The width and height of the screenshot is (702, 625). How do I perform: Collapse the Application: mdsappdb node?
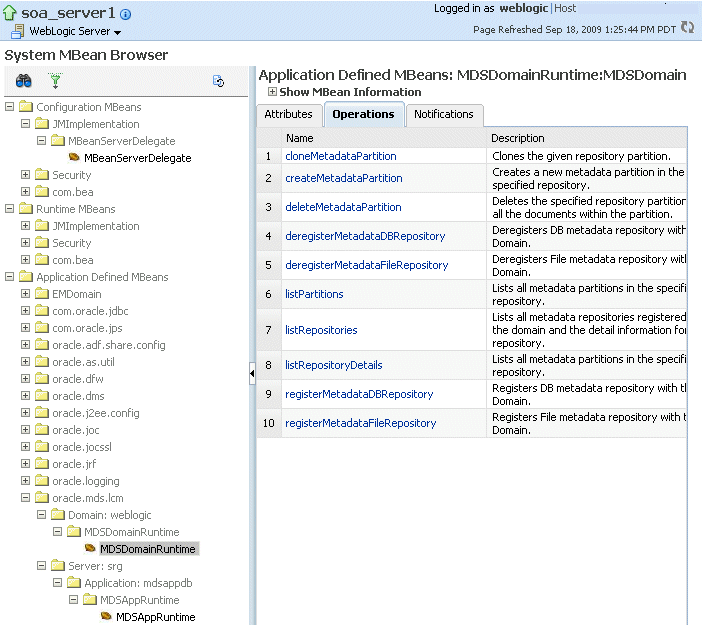58,582
